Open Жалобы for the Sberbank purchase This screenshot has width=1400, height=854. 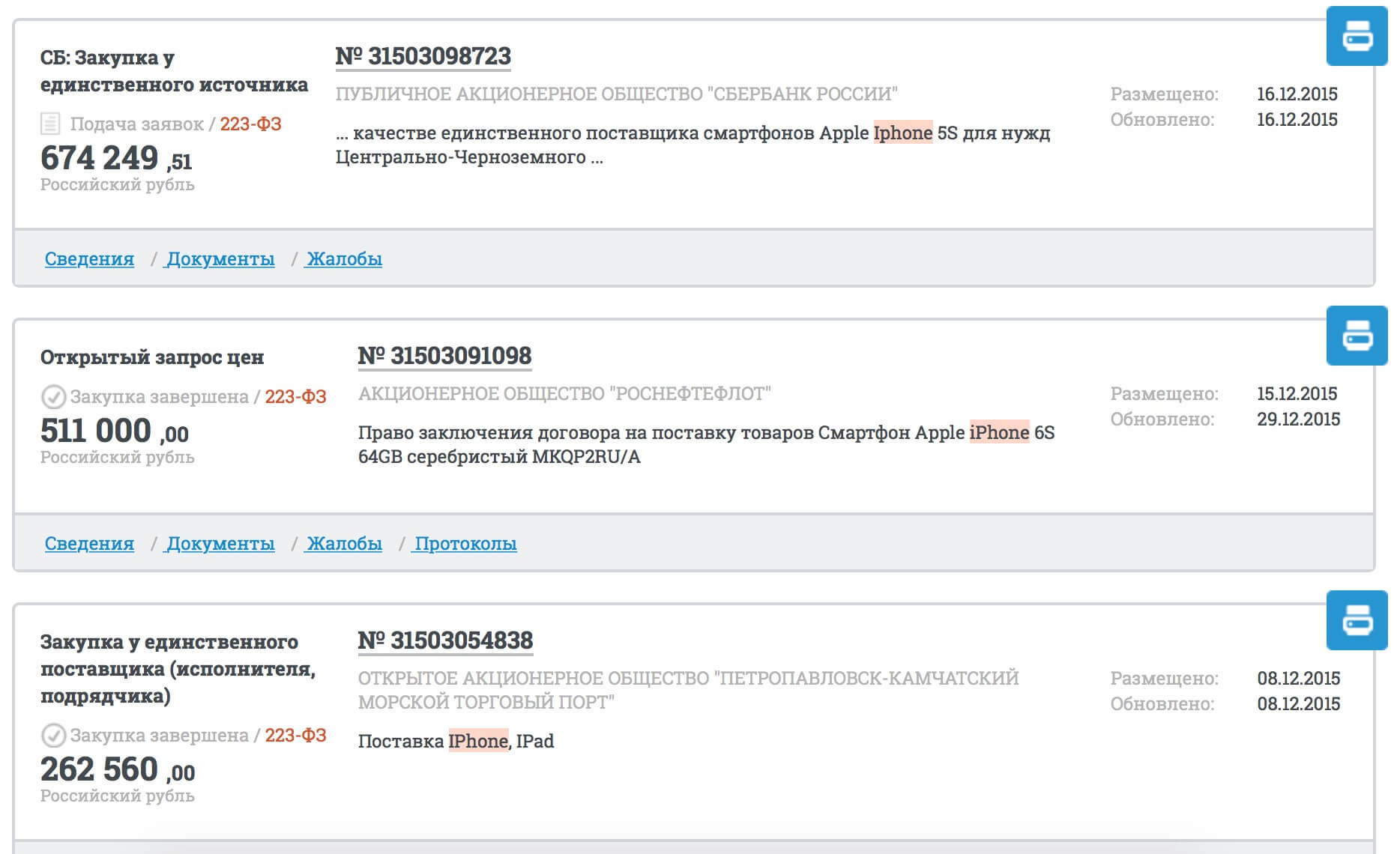[345, 258]
